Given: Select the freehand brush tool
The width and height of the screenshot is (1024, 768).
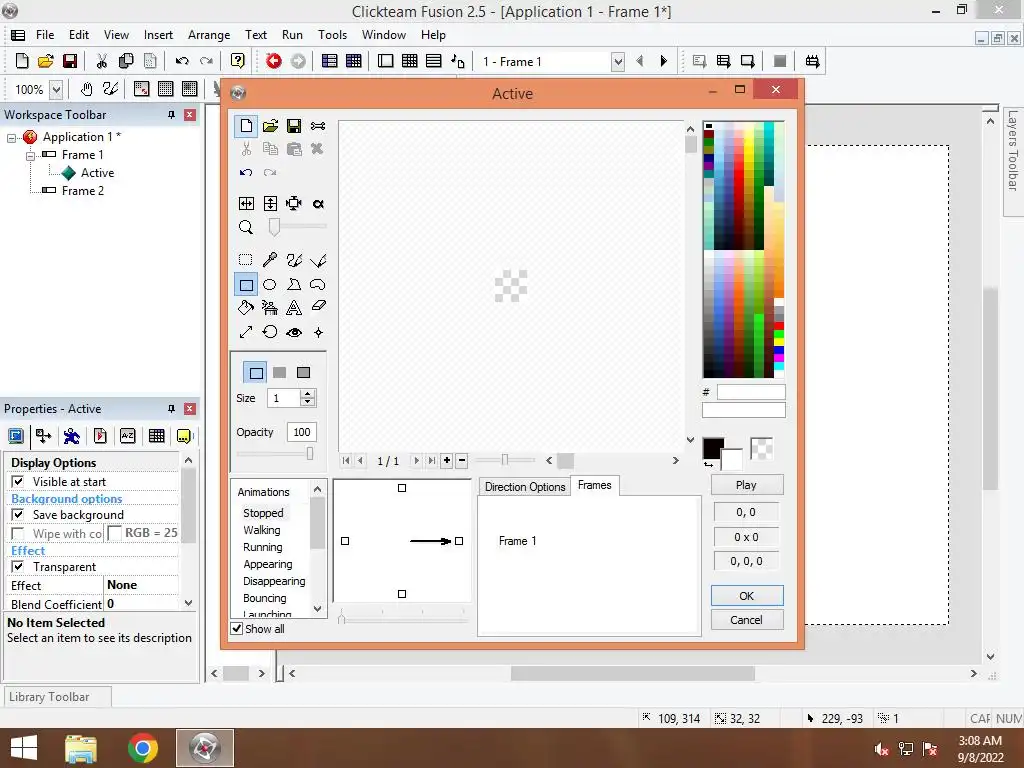Looking at the screenshot, I should pos(294,260).
